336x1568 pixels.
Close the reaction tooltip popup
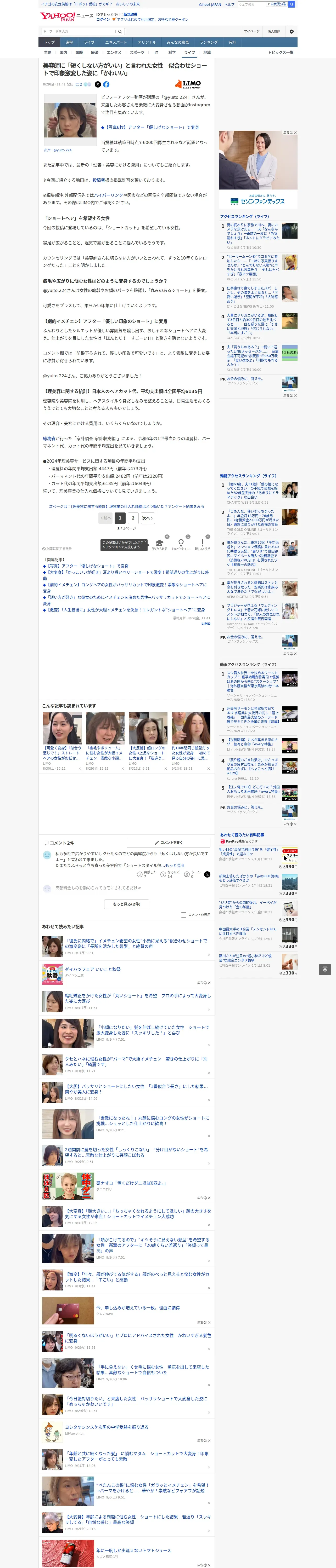pyautogui.click(x=145, y=542)
